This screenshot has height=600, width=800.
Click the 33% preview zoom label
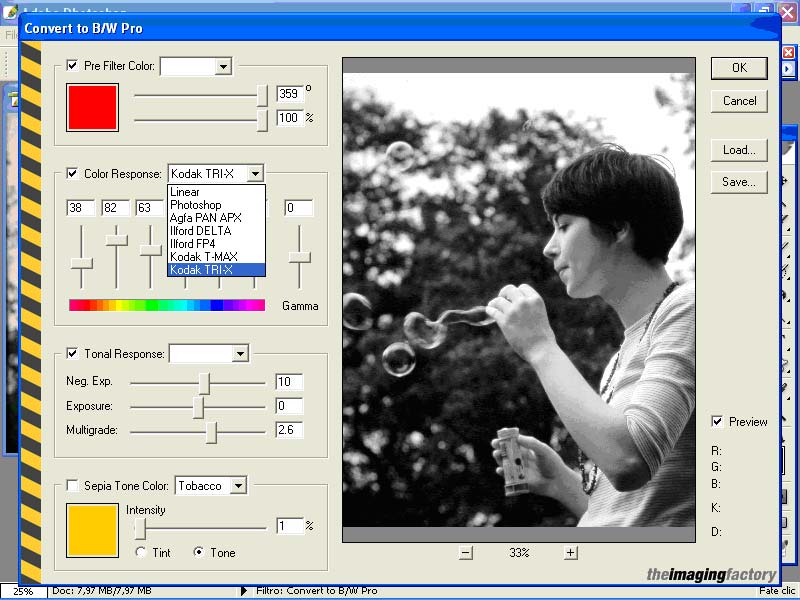pyautogui.click(x=519, y=553)
